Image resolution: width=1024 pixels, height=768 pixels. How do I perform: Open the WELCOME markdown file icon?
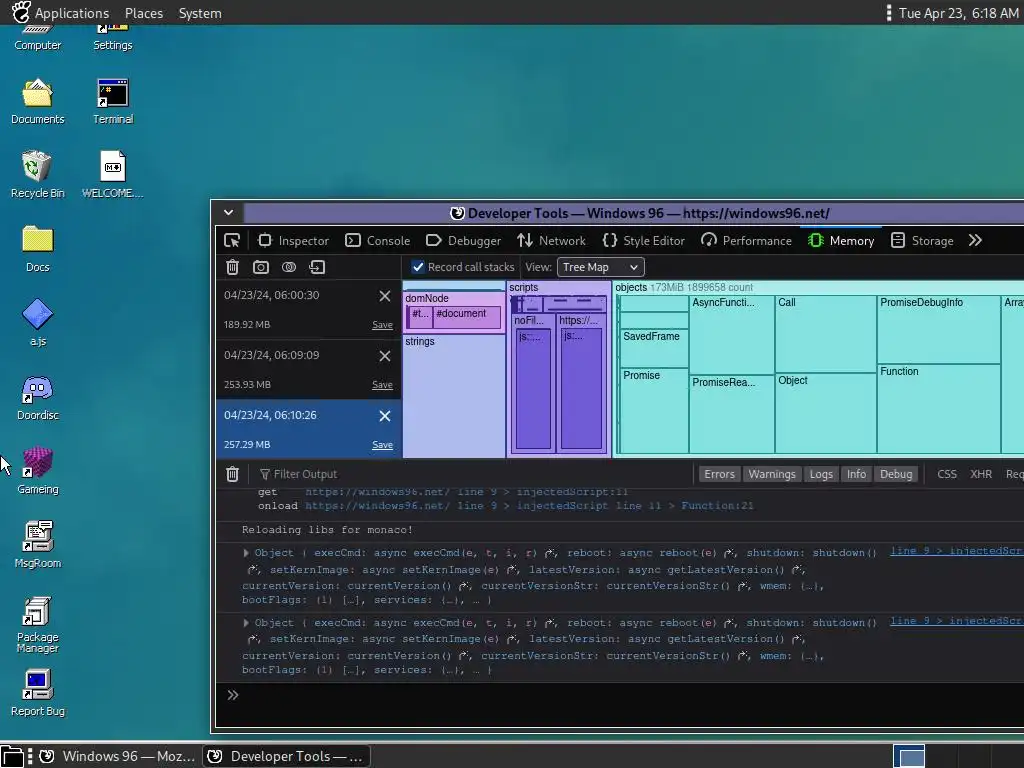pos(112,174)
